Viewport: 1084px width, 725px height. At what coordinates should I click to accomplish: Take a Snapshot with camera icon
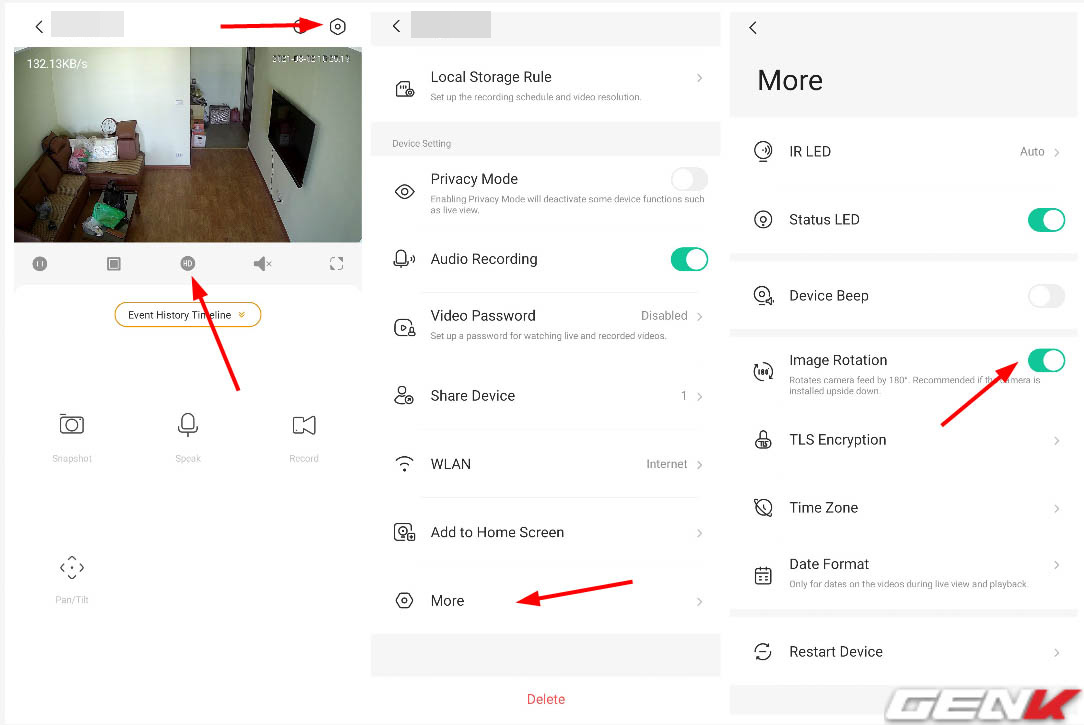(72, 425)
